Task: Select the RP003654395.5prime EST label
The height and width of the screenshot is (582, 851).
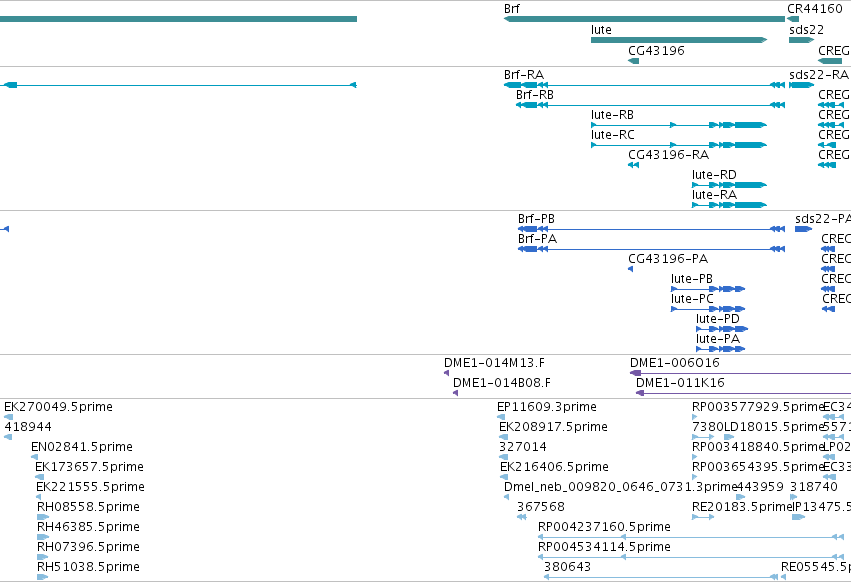Action: tap(758, 467)
